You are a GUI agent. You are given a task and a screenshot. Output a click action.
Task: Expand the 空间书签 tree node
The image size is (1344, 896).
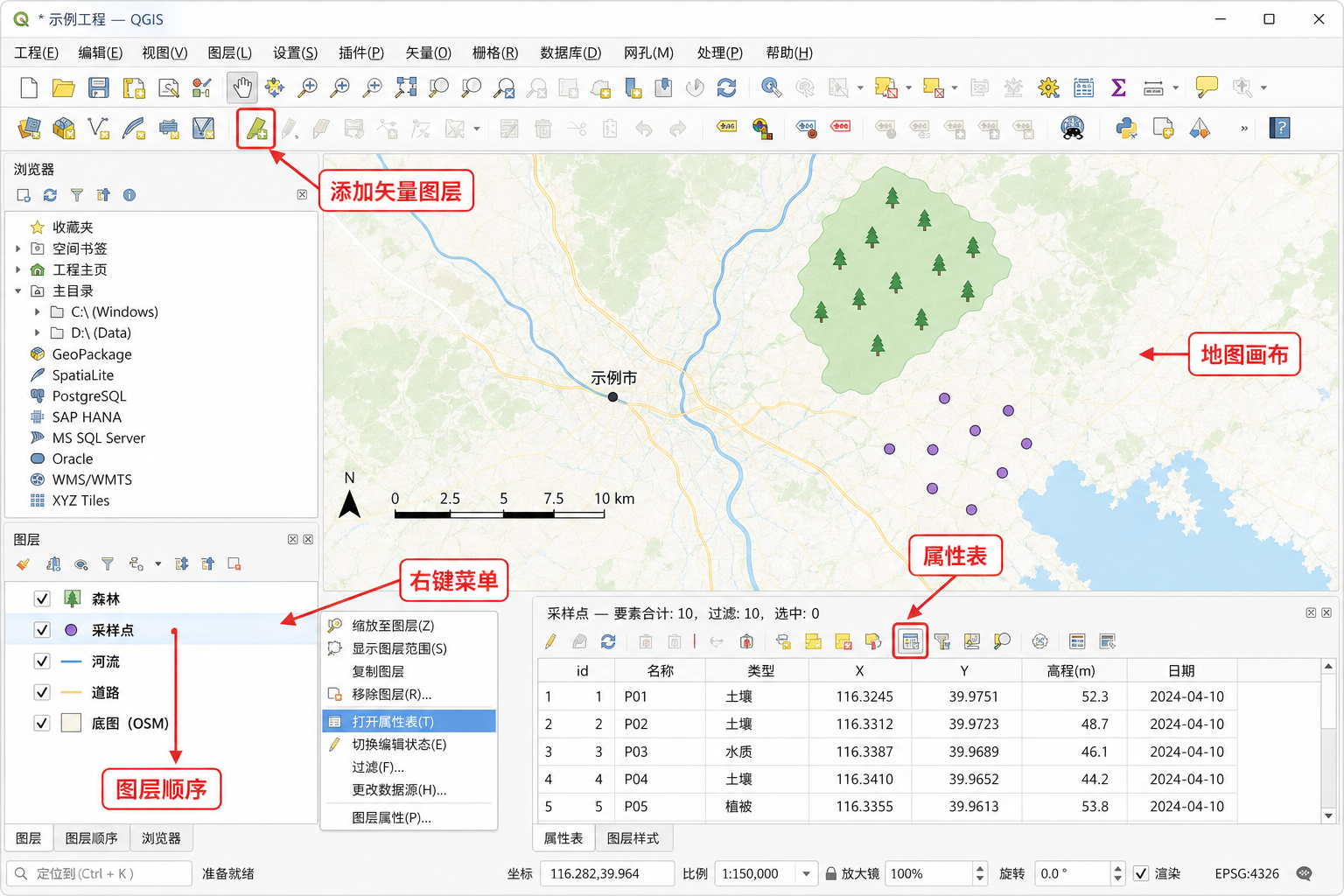tap(18, 248)
